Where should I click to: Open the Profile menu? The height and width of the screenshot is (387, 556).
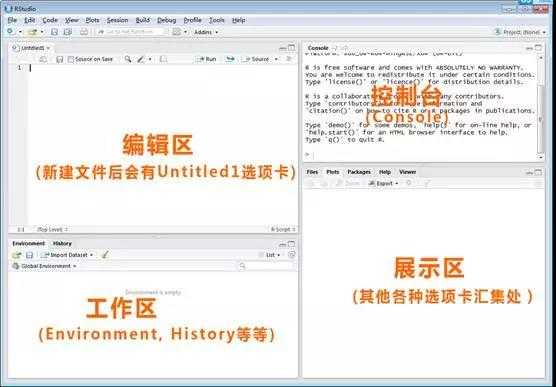coord(193,20)
